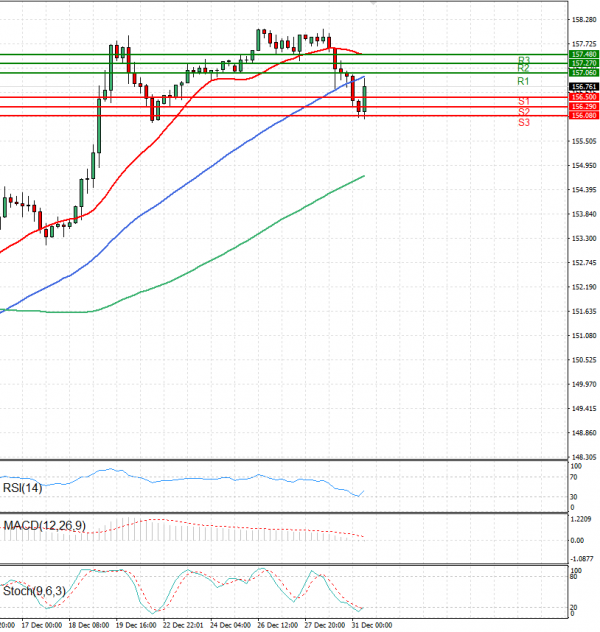
Task: Click the 156.290 red price tag
Action: tap(583, 106)
